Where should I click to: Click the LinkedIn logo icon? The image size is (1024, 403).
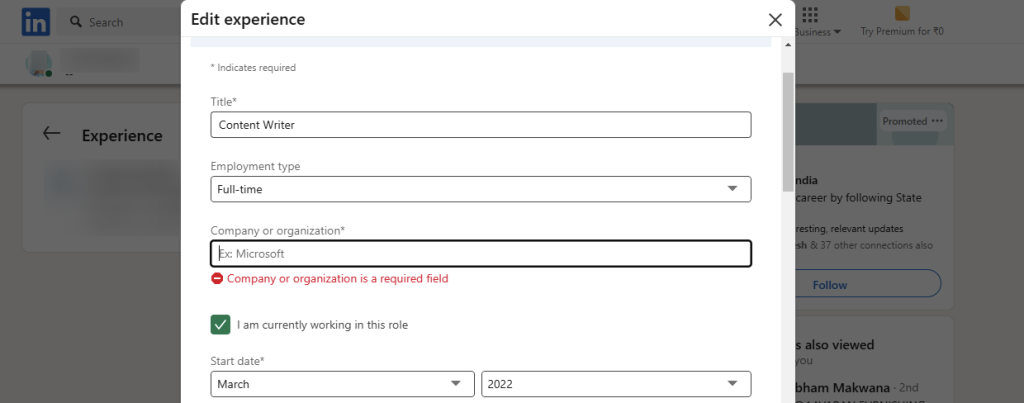click(35, 22)
